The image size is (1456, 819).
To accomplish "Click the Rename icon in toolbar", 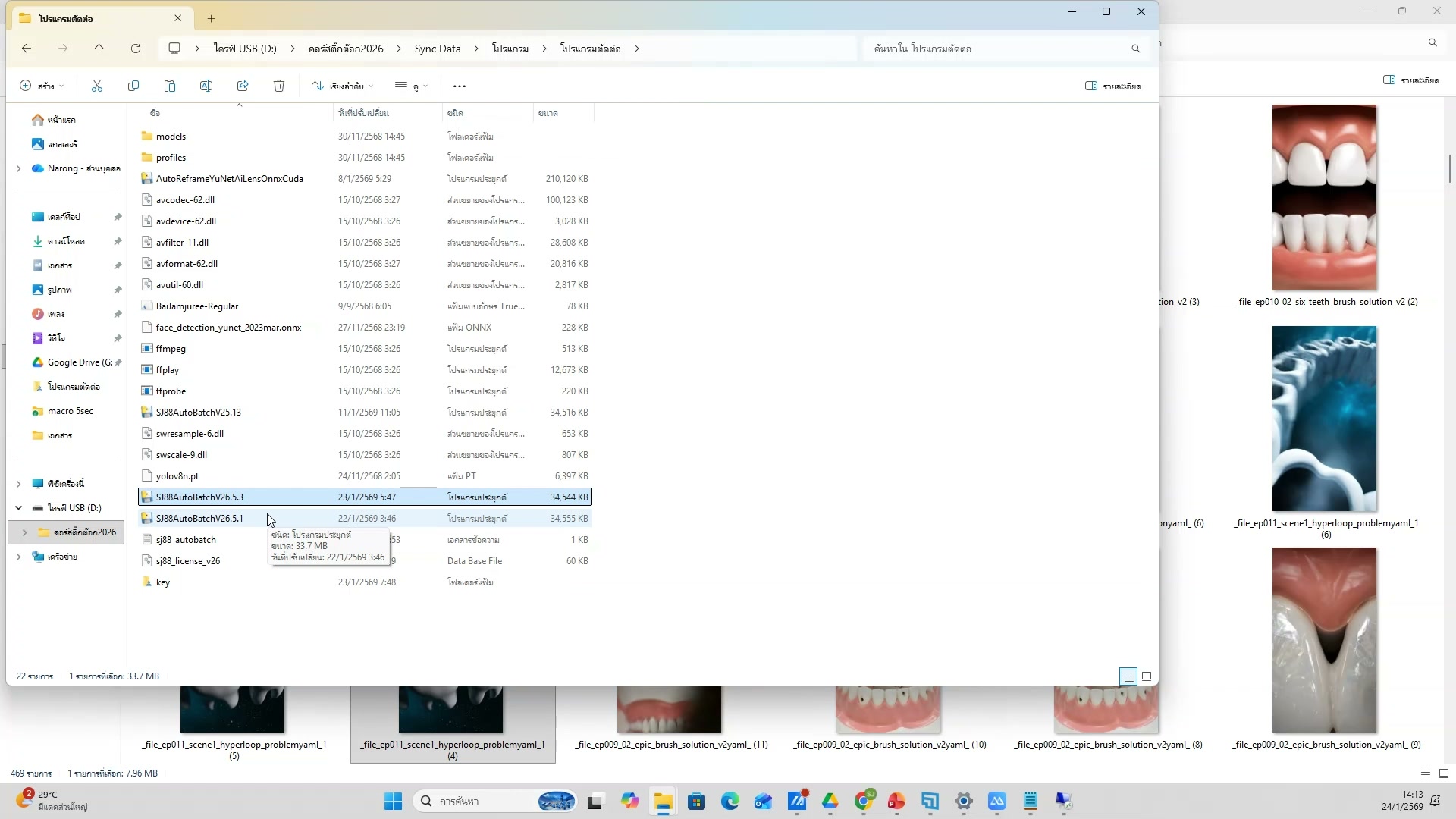I will [206, 86].
